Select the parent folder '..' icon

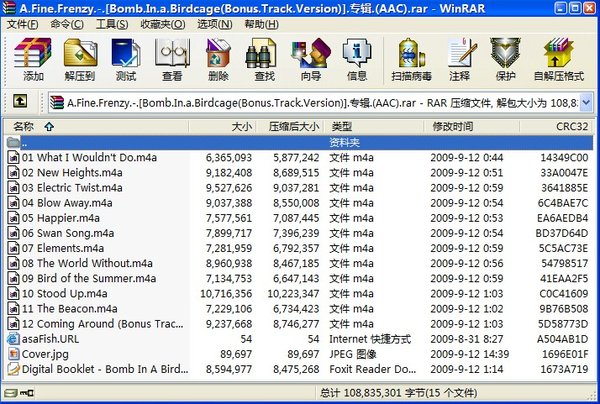tap(13, 143)
